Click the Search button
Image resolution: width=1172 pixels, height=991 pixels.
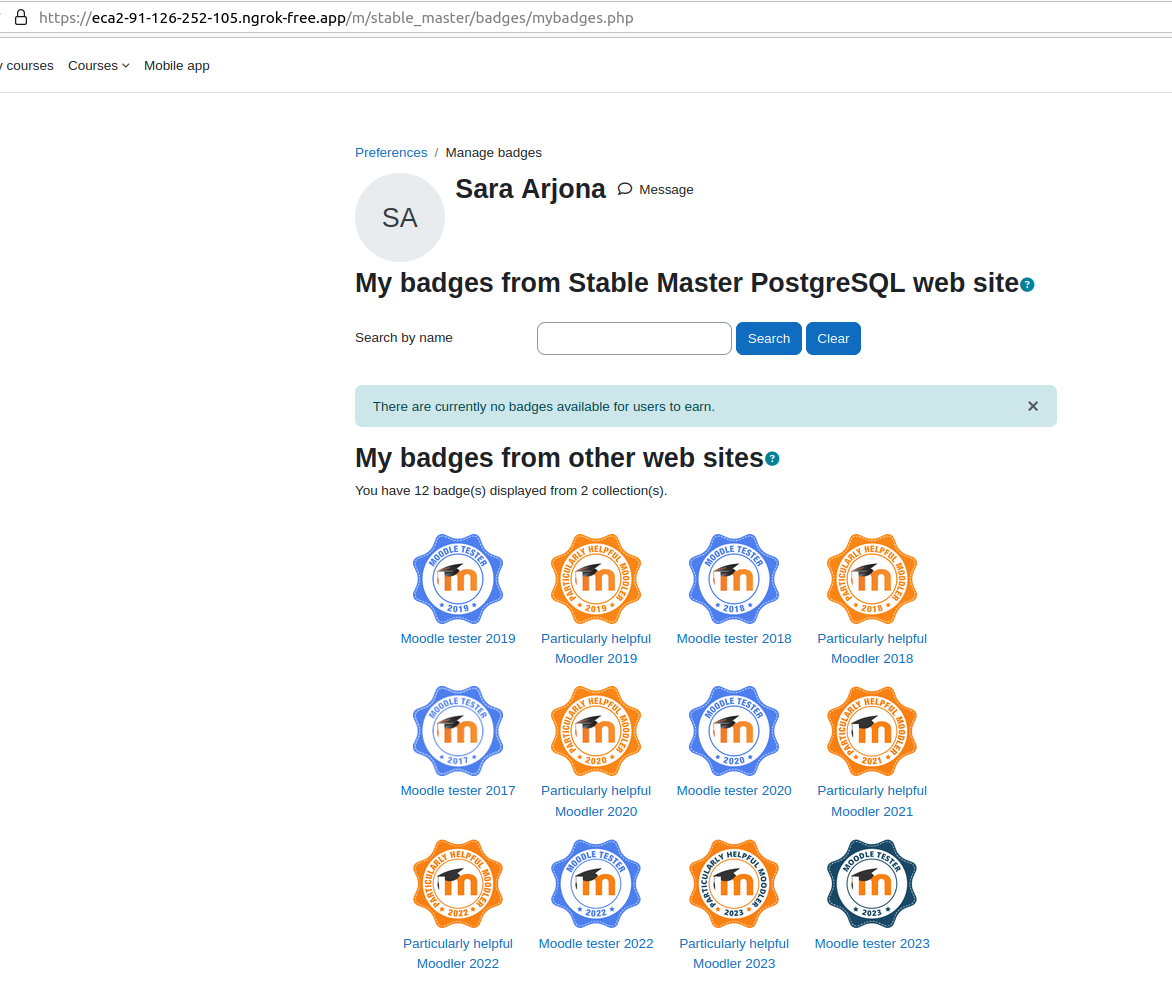point(768,339)
